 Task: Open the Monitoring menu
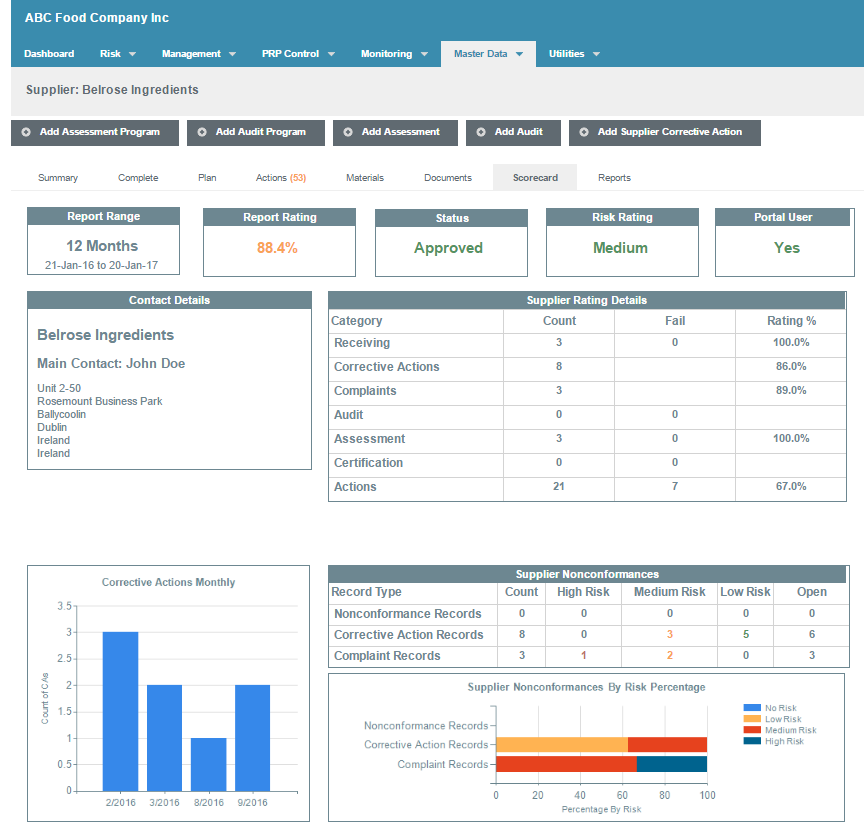pos(386,53)
